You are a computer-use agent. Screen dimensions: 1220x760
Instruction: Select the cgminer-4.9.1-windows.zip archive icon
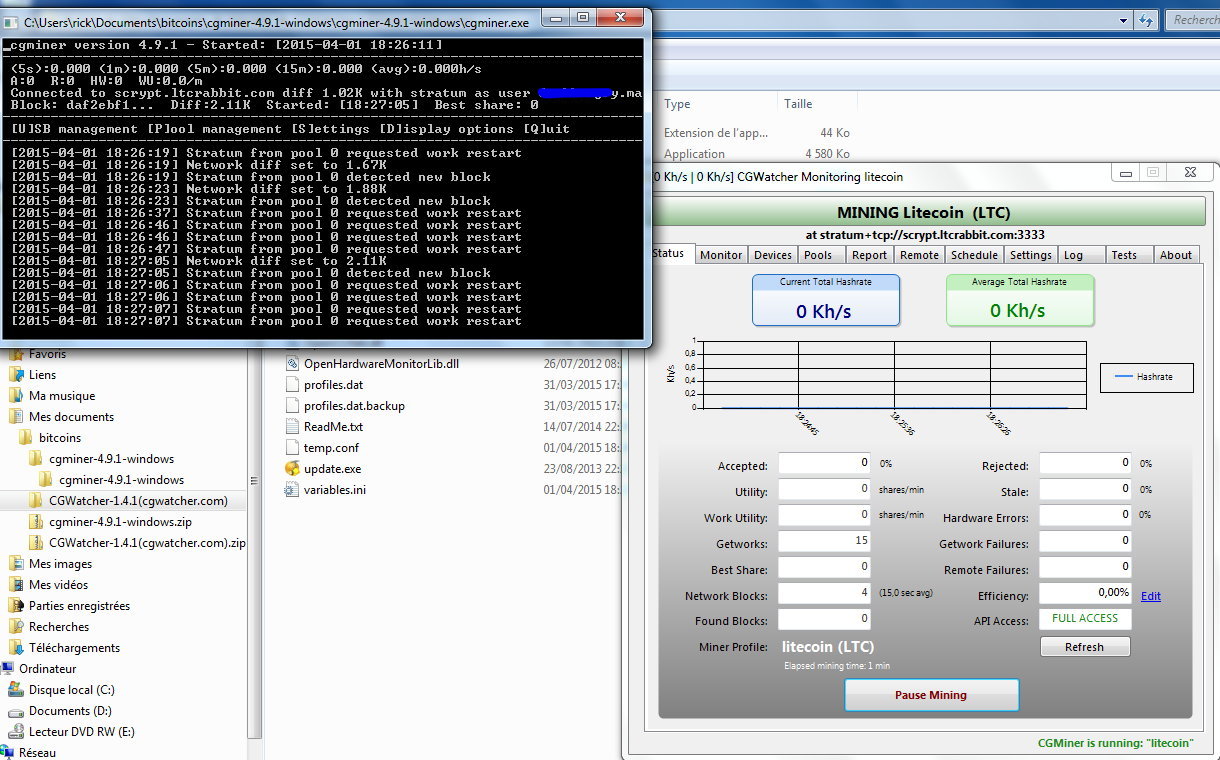point(36,522)
